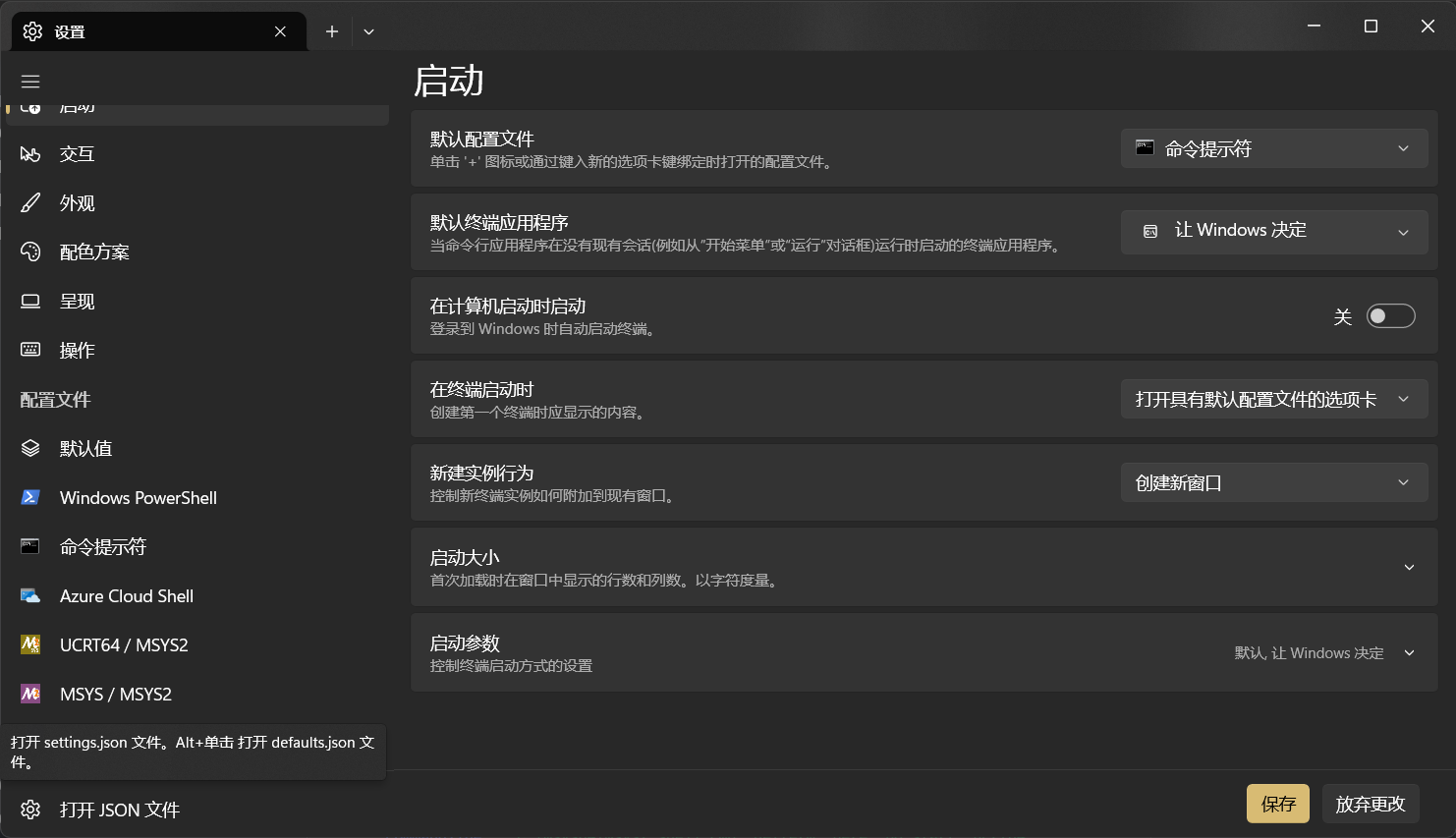1456x838 pixels.
Task: Select the 外观 paintbrush icon
Action: 30,203
